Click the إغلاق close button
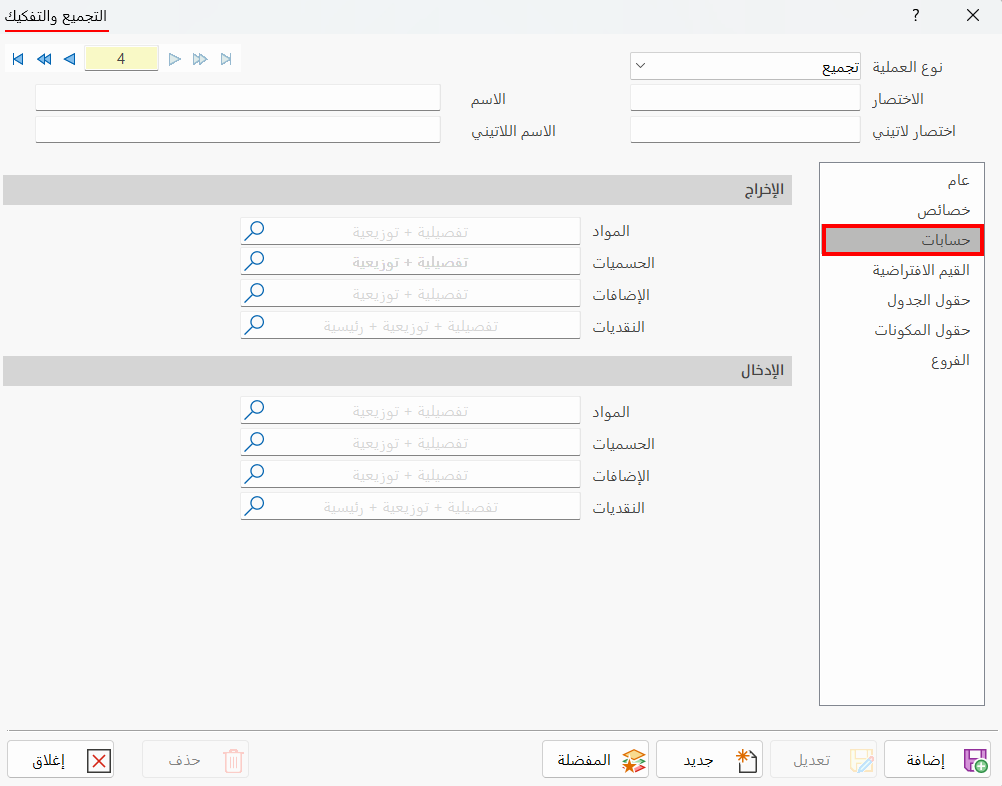The width and height of the screenshot is (1002, 786). tap(61, 760)
